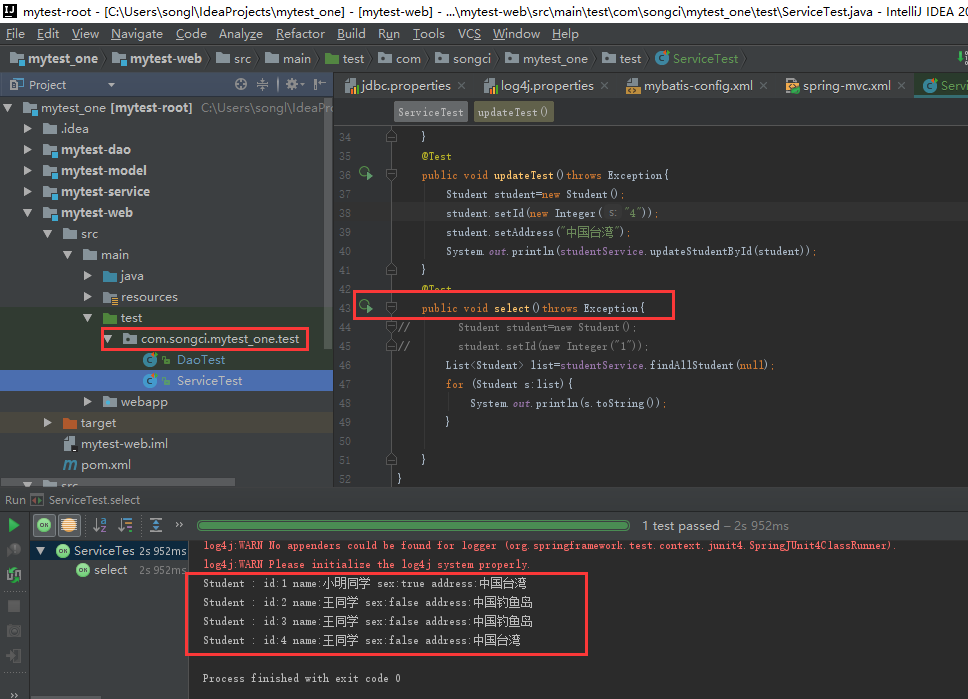Expand all test results in Run panel
Screen dimensions: 968x699
coord(156,525)
